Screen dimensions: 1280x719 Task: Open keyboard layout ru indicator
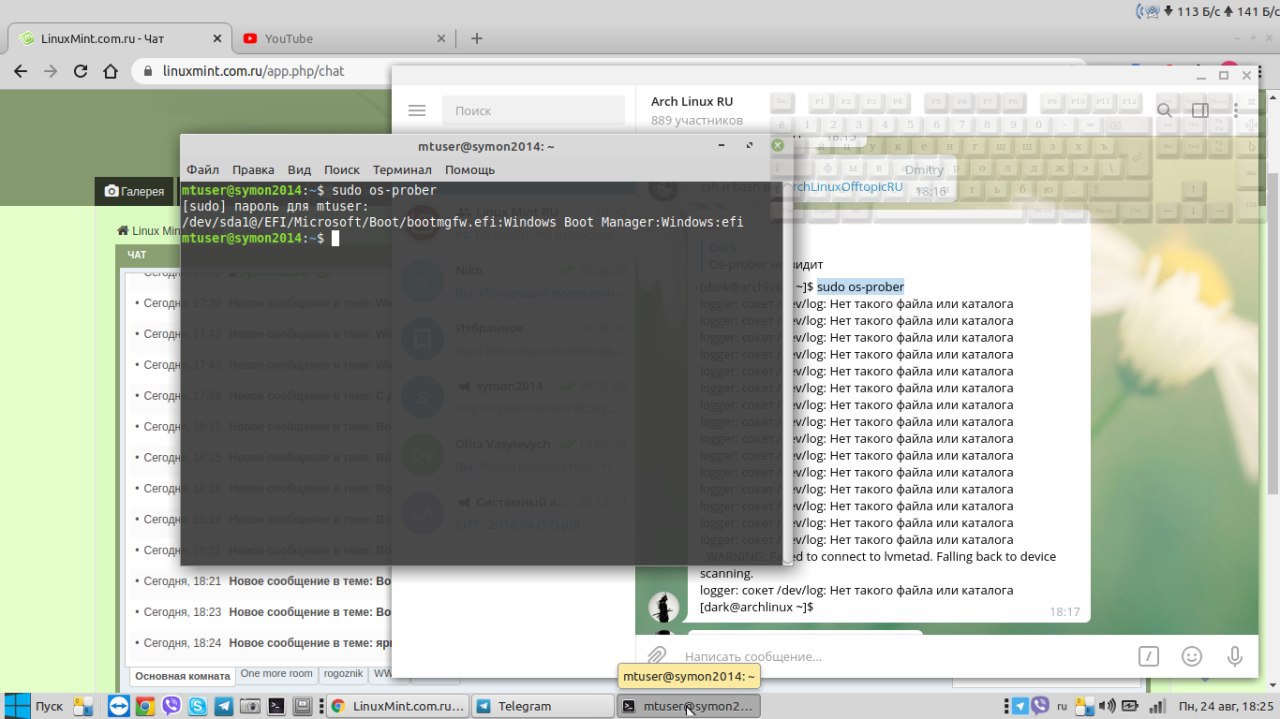1064,706
